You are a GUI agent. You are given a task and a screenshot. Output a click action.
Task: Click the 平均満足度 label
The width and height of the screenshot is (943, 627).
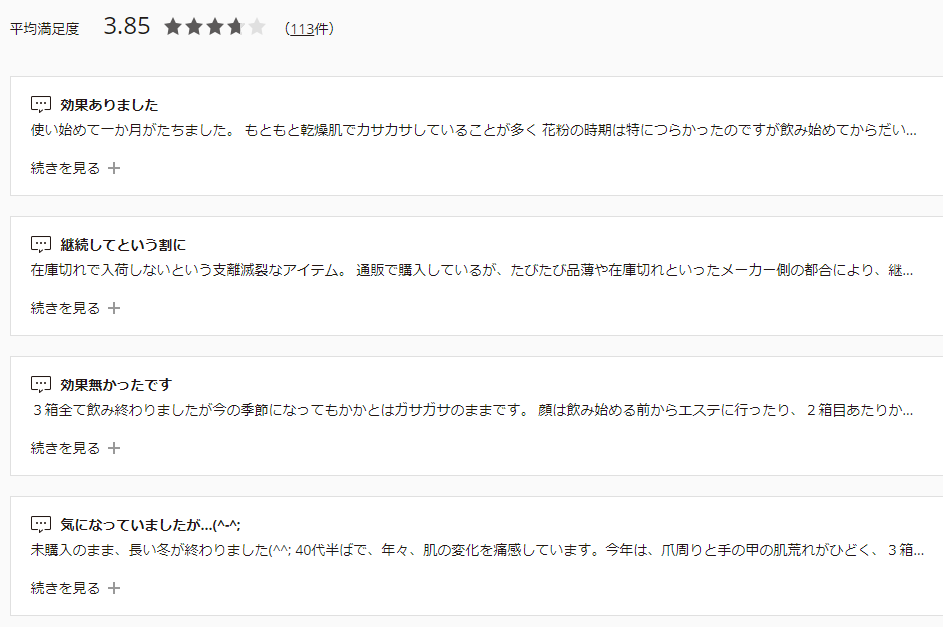point(45,29)
